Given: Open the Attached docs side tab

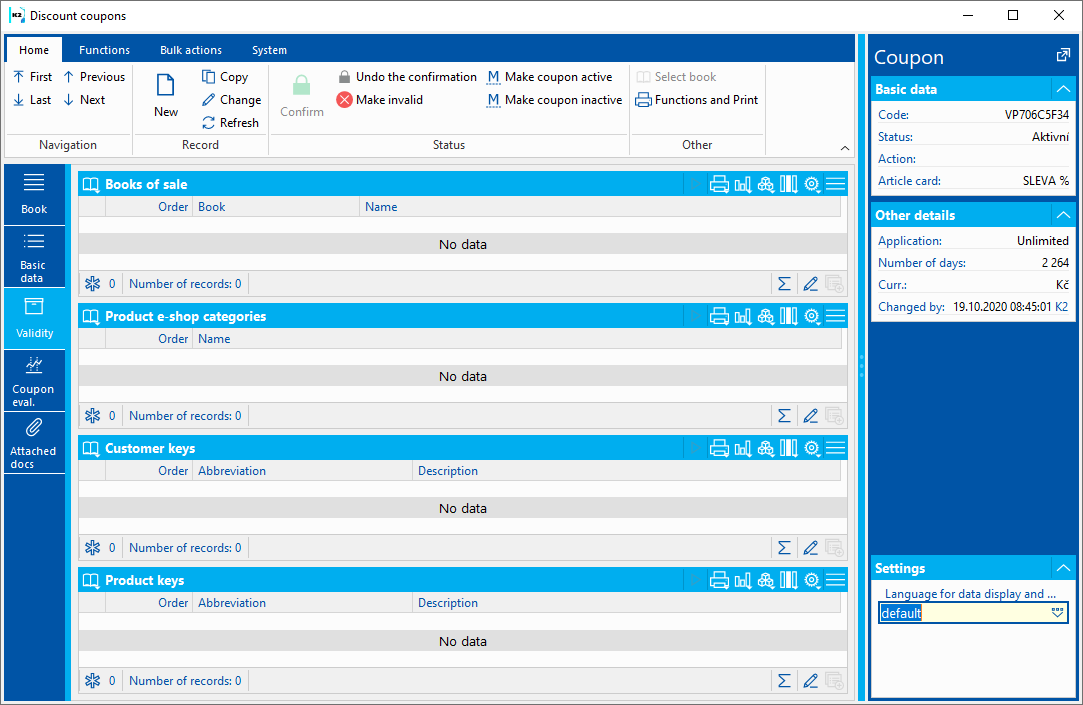Looking at the screenshot, I should pyautogui.click(x=34, y=443).
